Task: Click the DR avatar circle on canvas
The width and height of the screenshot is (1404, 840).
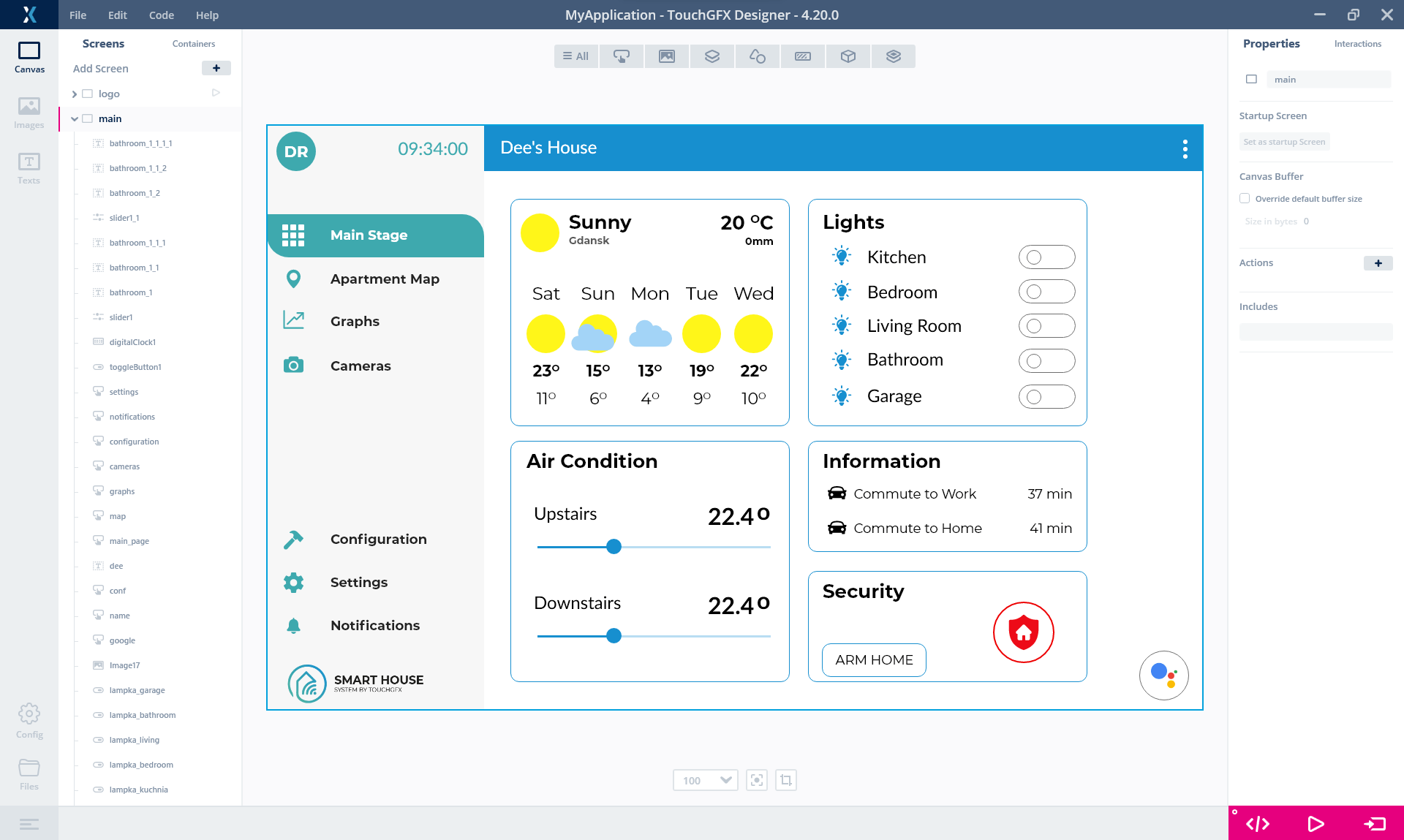Action: click(x=296, y=151)
